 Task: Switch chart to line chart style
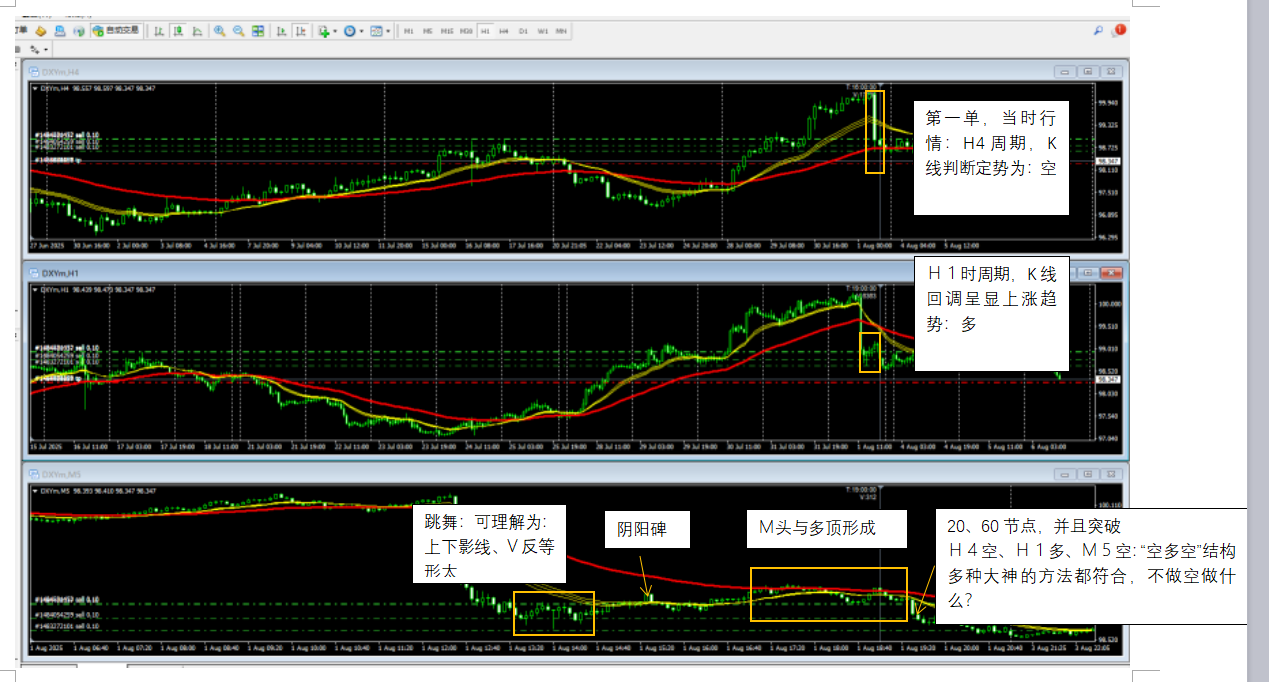[197, 31]
